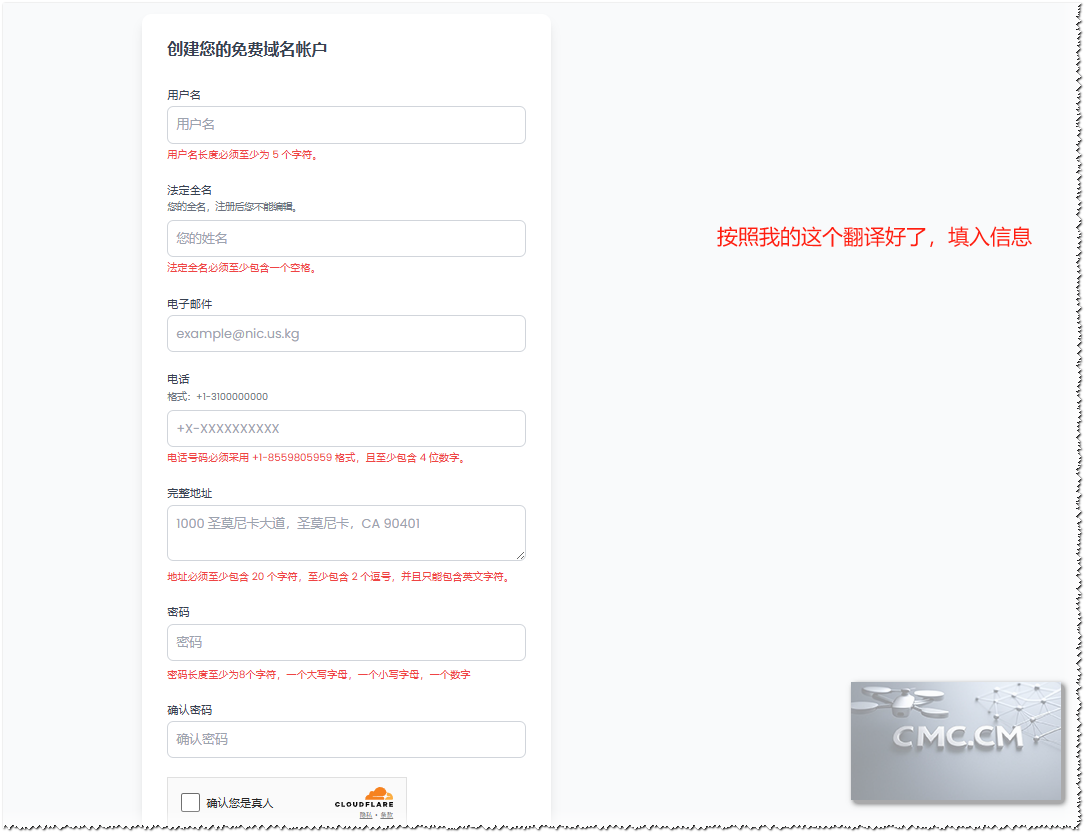Click the address requirement error message
Viewport: 1091px width, 839px height.
pyautogui.click(x=340, y=577)
